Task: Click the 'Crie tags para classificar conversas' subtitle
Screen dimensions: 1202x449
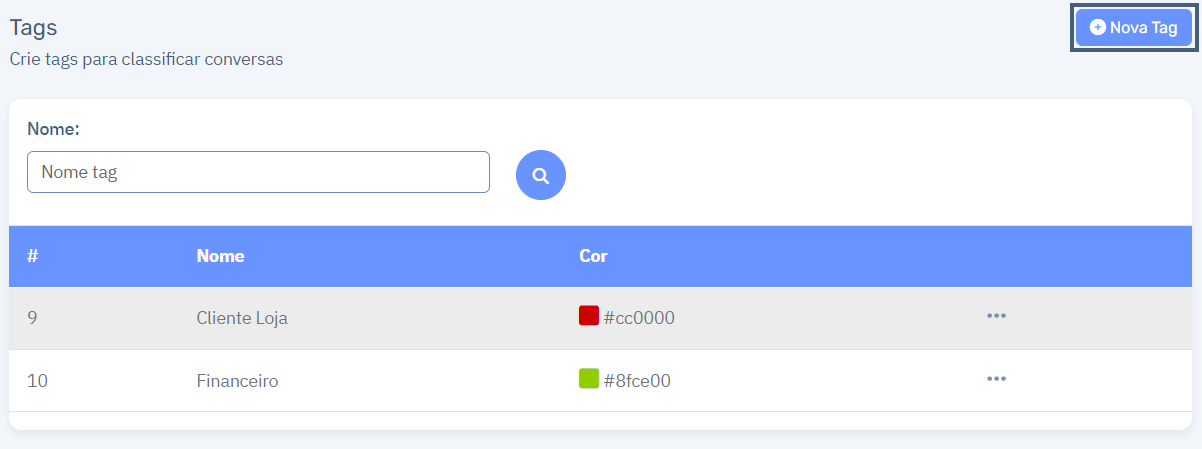Action: click(146, 59)
